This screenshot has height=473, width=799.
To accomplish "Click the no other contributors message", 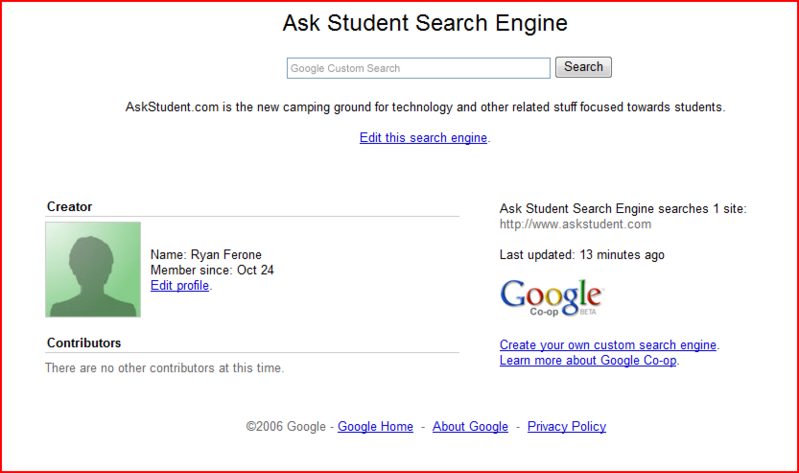I will (165, 367).
